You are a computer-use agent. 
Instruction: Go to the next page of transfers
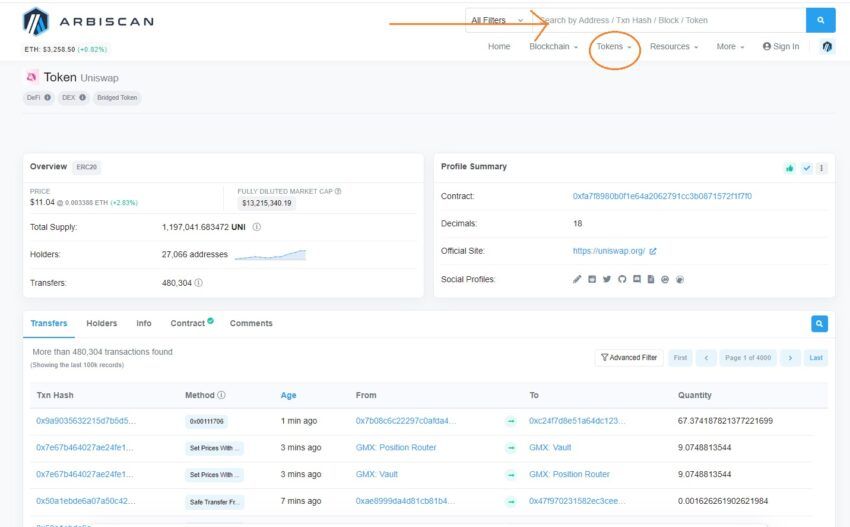[790, 357]
